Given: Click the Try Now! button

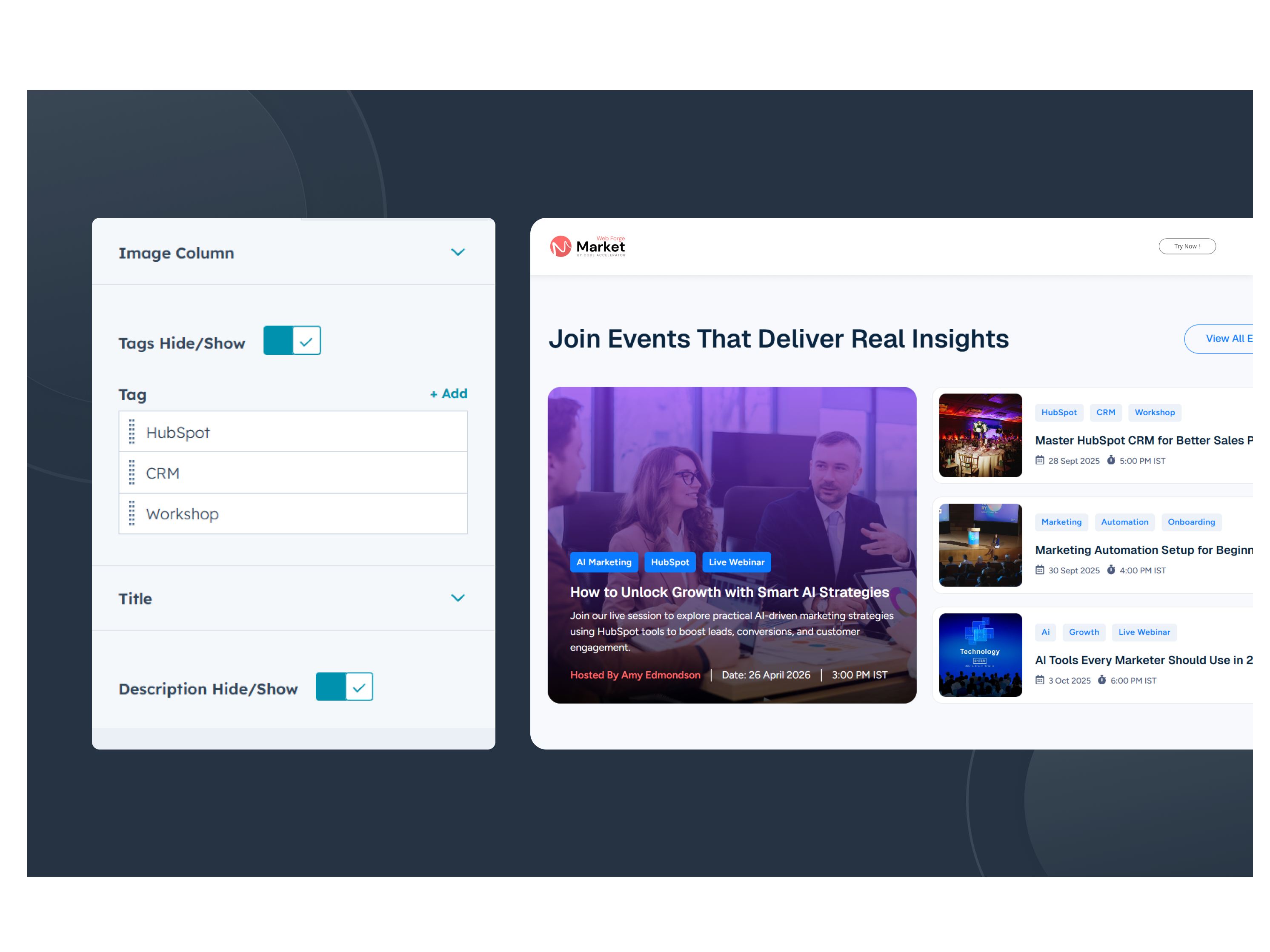Looking at the screenshot, I should [1187, 246].
